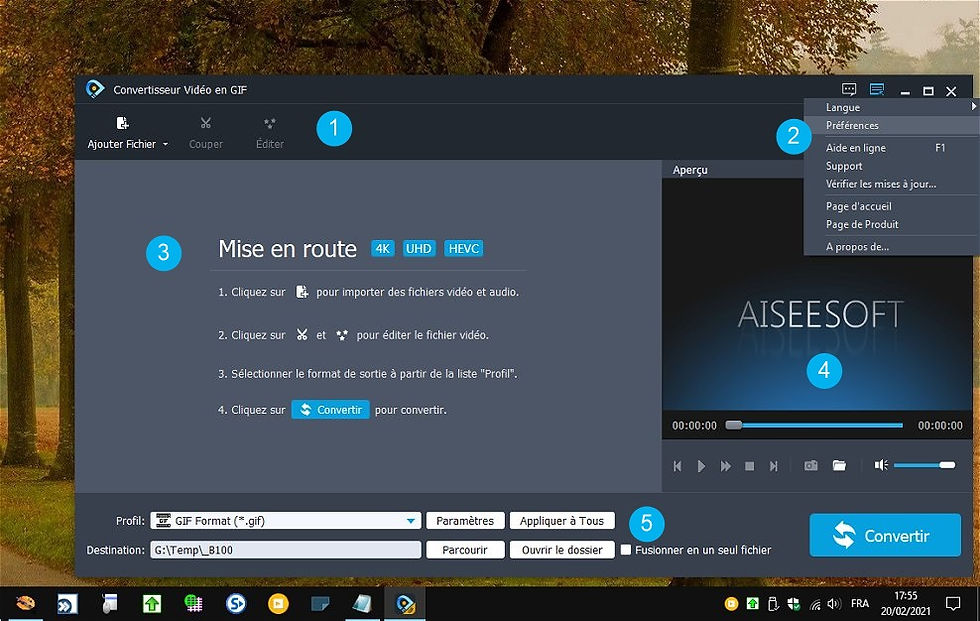980x621 pixels.
Task: Click the feedback chat icon in title bar
Action: pyautogui.click(x=849, y=89)
